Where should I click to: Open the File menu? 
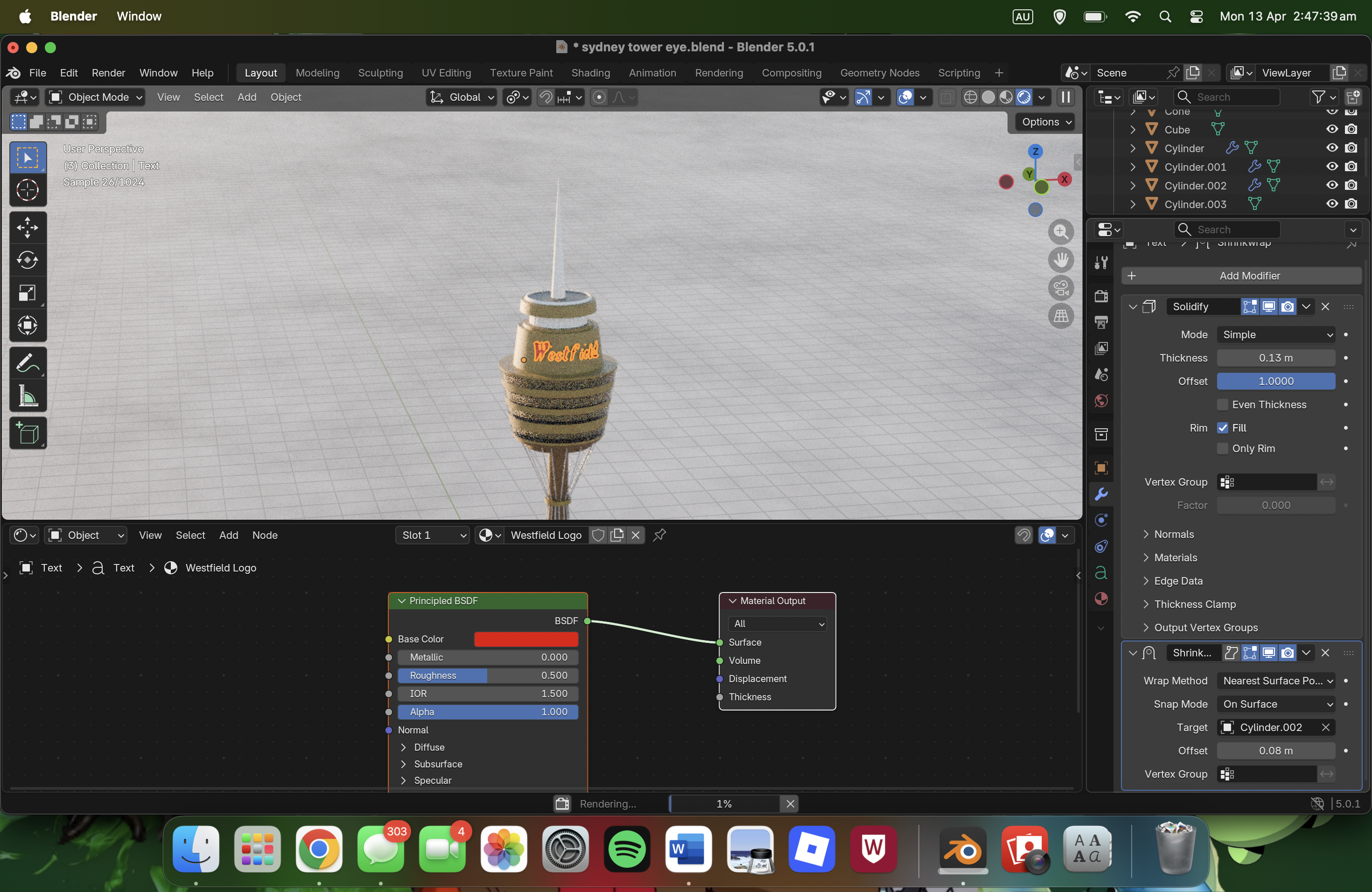pos(37,73)
